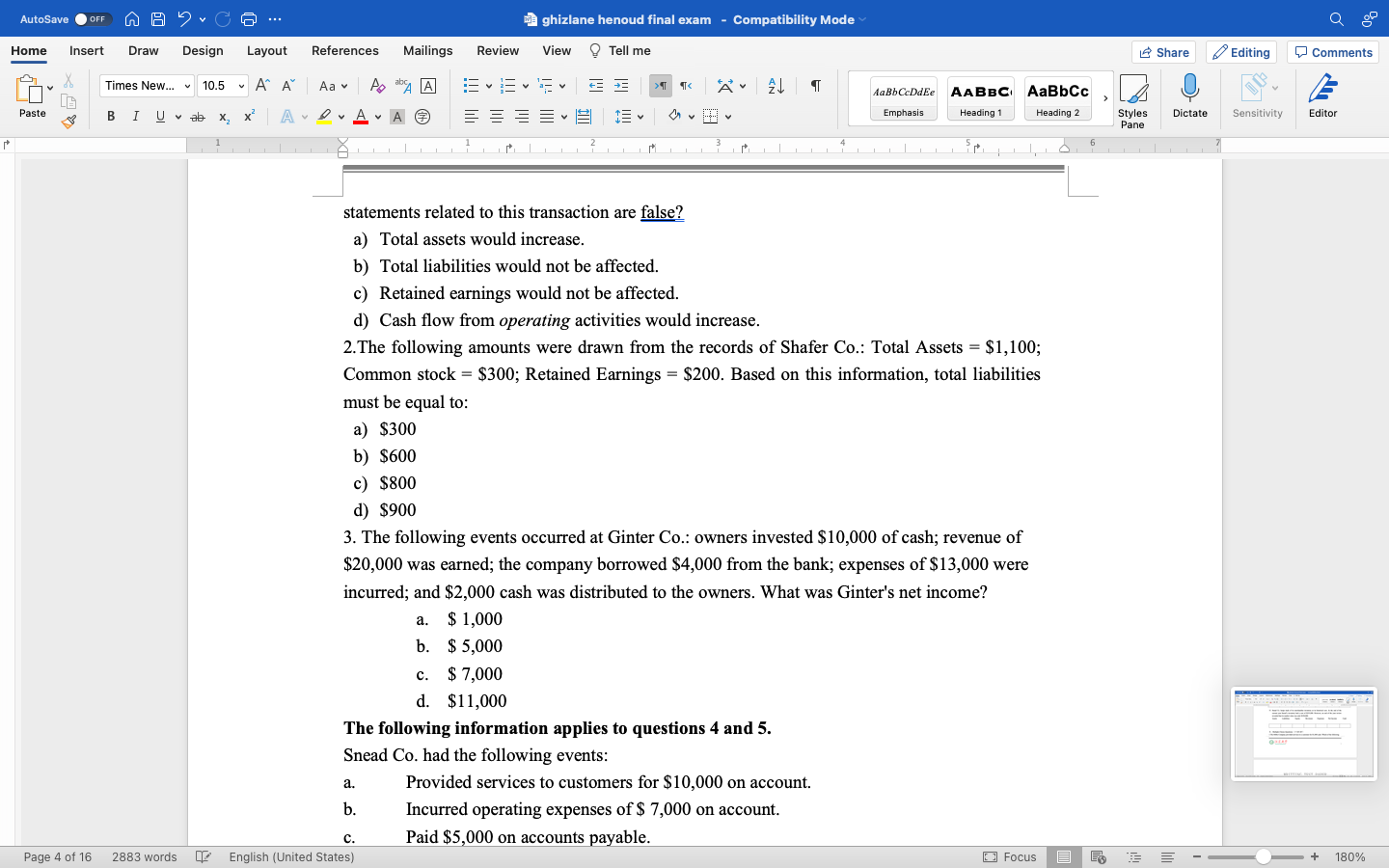The width and height of the screenshot is (1389, 868).
Task: Switch to Web Layout view in the status bar
Action: [x=1099, y=856]
